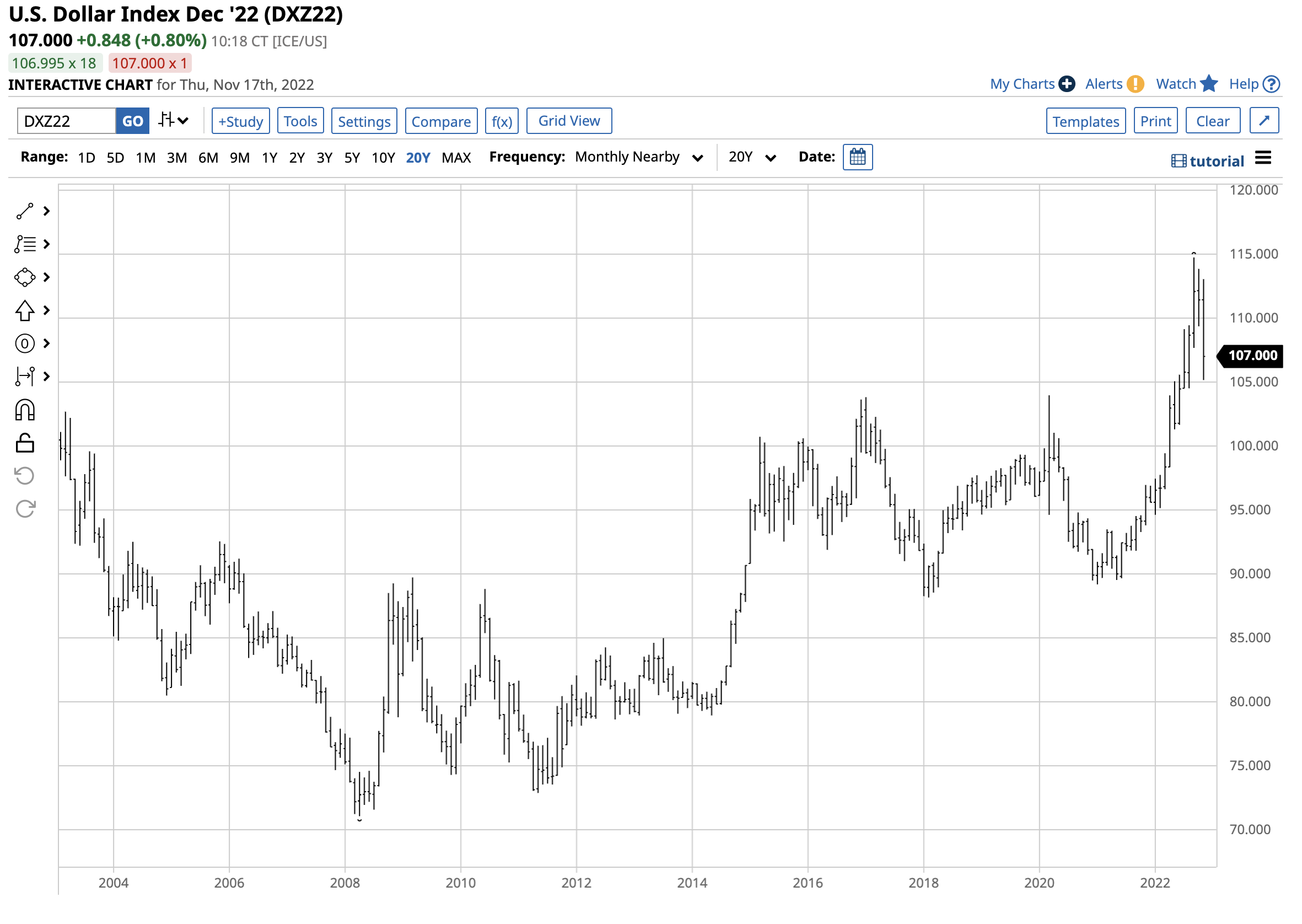Click the +Study button
The height and width of the screenshot is (924, 1302).
click(x=241, y=122)
